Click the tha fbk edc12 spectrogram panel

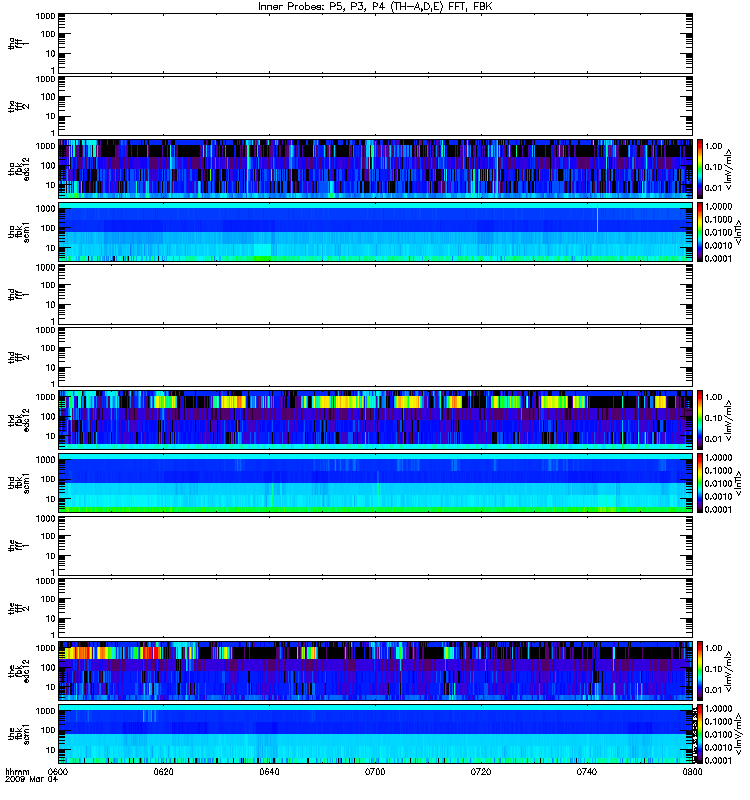(376, 169)
